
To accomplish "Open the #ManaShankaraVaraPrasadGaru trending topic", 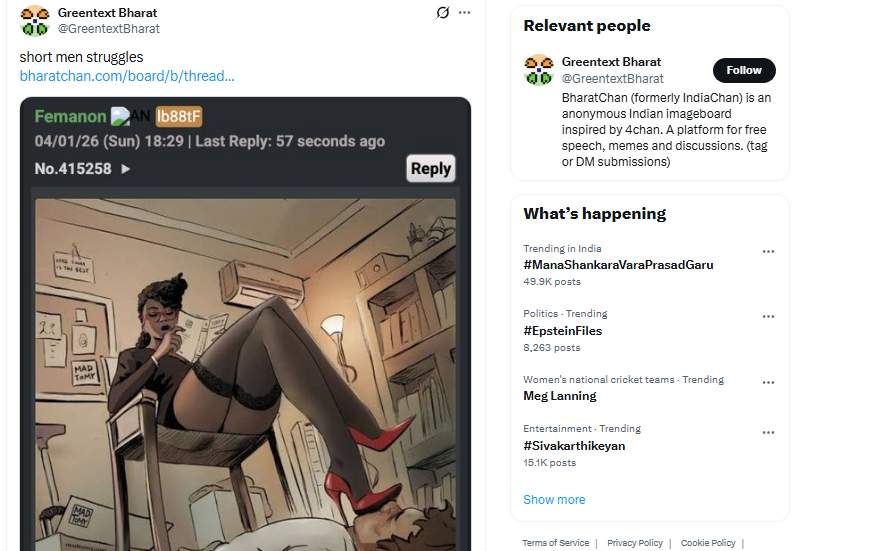I will click(618, 265).
